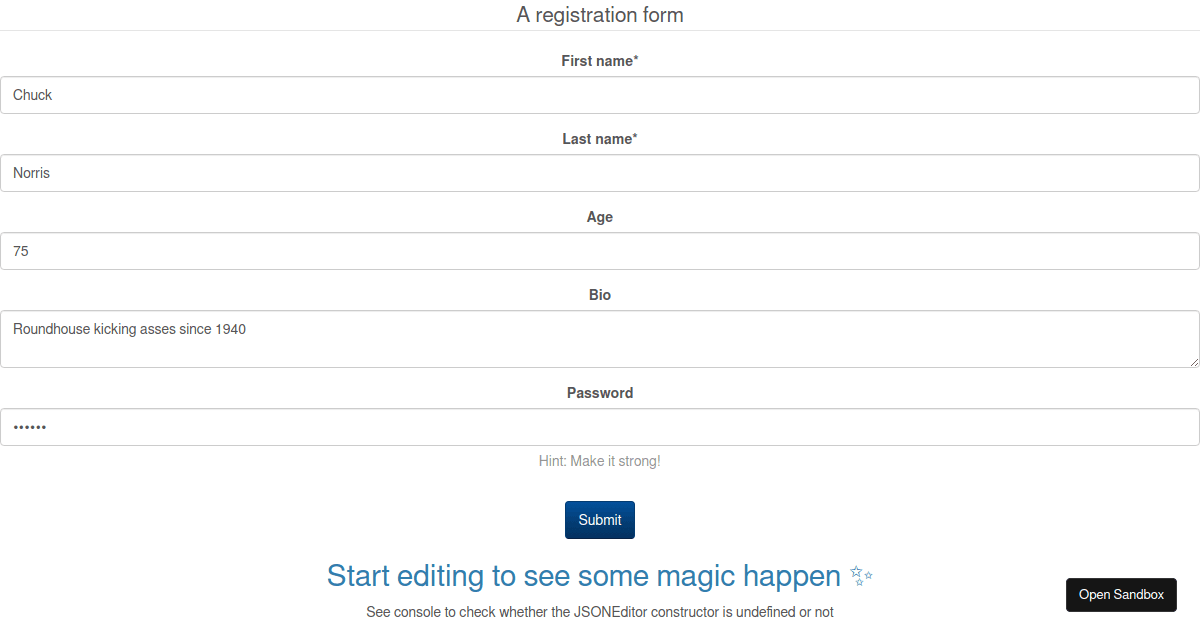1200x630 pixels.
Task: Click inside the Bio textarea
Action: click(600, 339)
